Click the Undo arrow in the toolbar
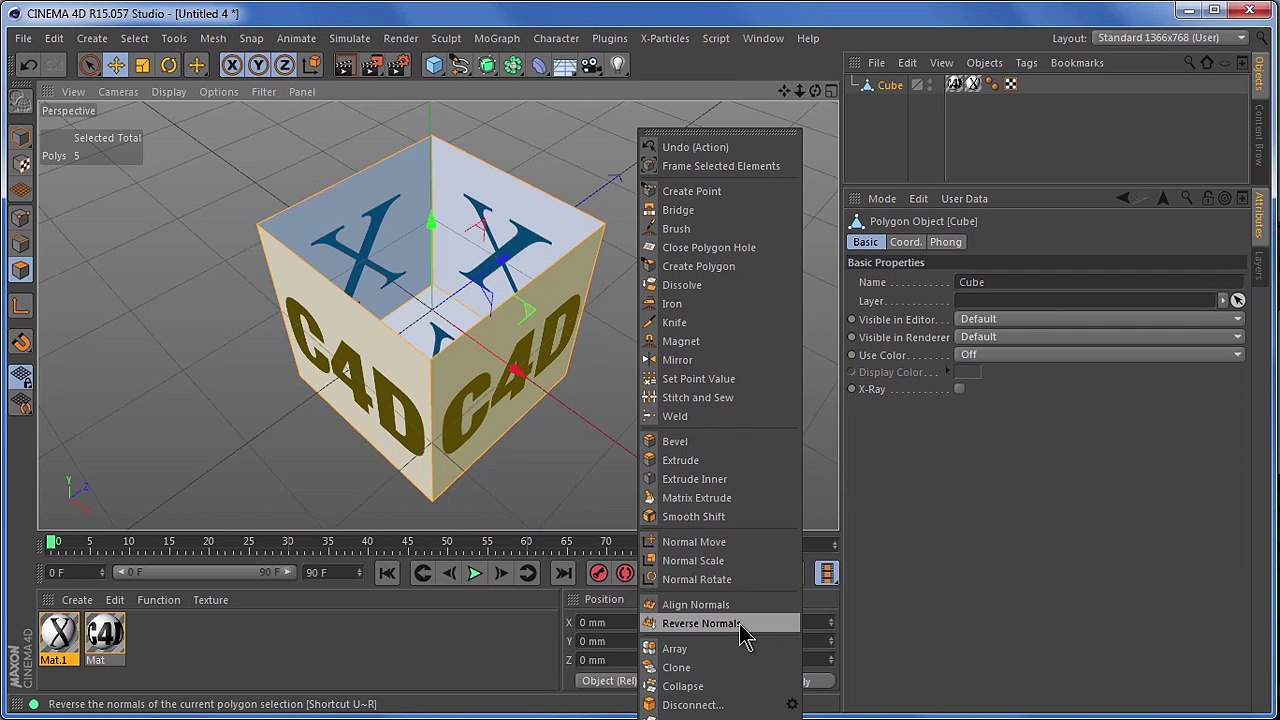Image resolution: width=1280 pixels, height=720 pixels. pos(28,65)
